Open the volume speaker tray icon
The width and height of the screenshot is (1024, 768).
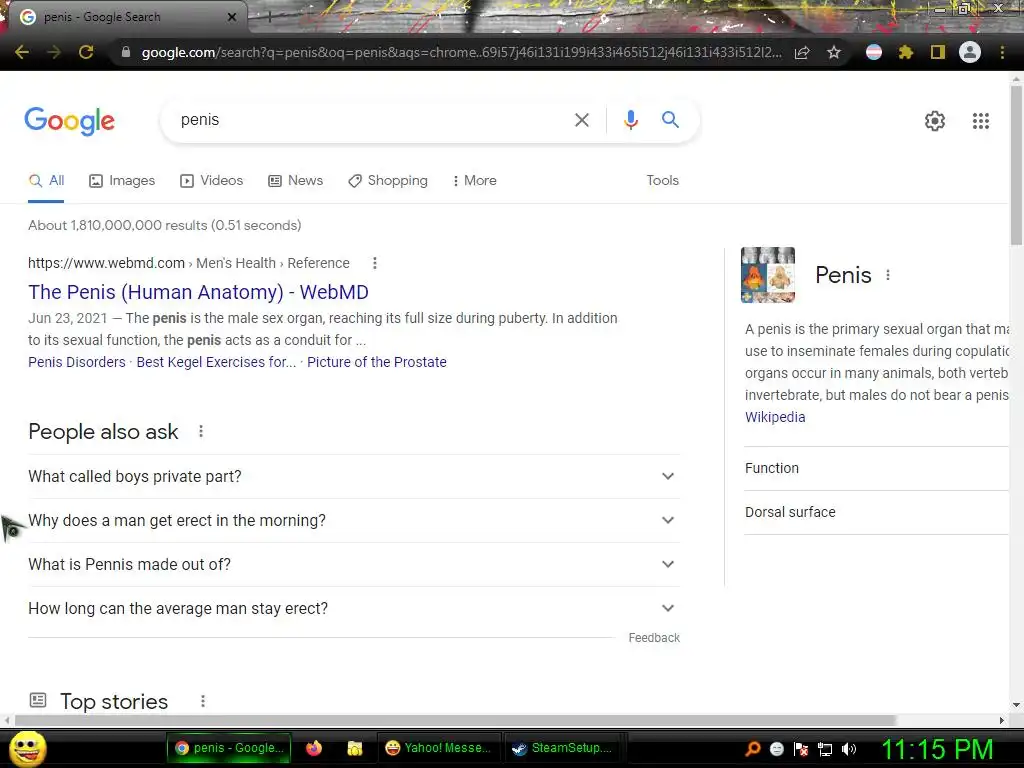click(848, 749)
